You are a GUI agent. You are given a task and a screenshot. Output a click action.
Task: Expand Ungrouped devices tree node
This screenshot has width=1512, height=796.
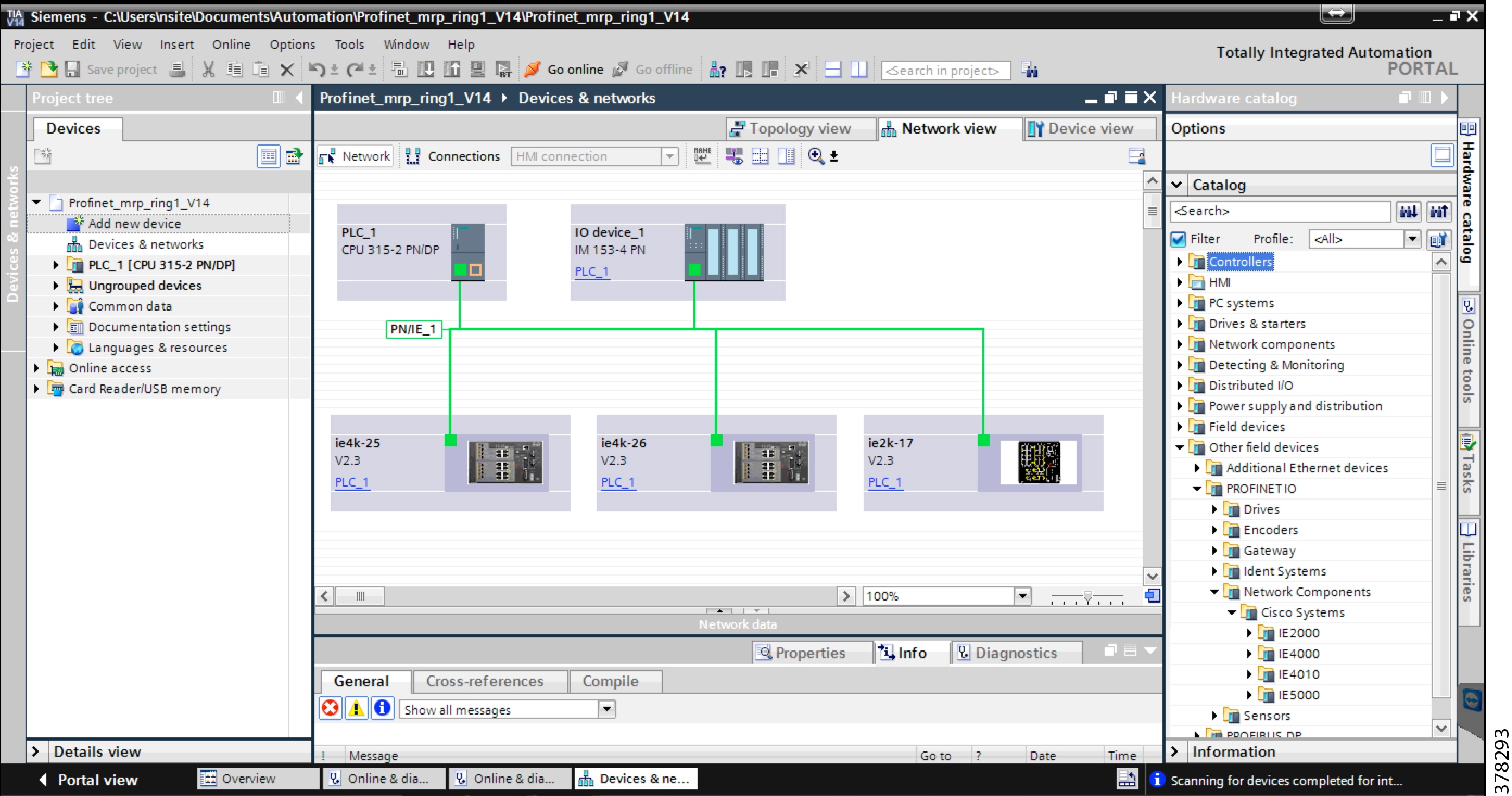coord(56,285)
